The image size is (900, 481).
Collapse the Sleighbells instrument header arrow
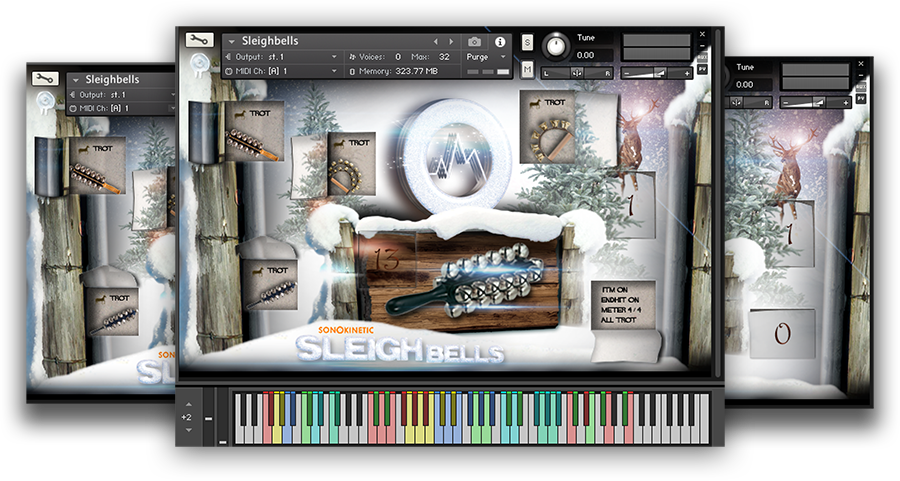(x=231, y=41)
